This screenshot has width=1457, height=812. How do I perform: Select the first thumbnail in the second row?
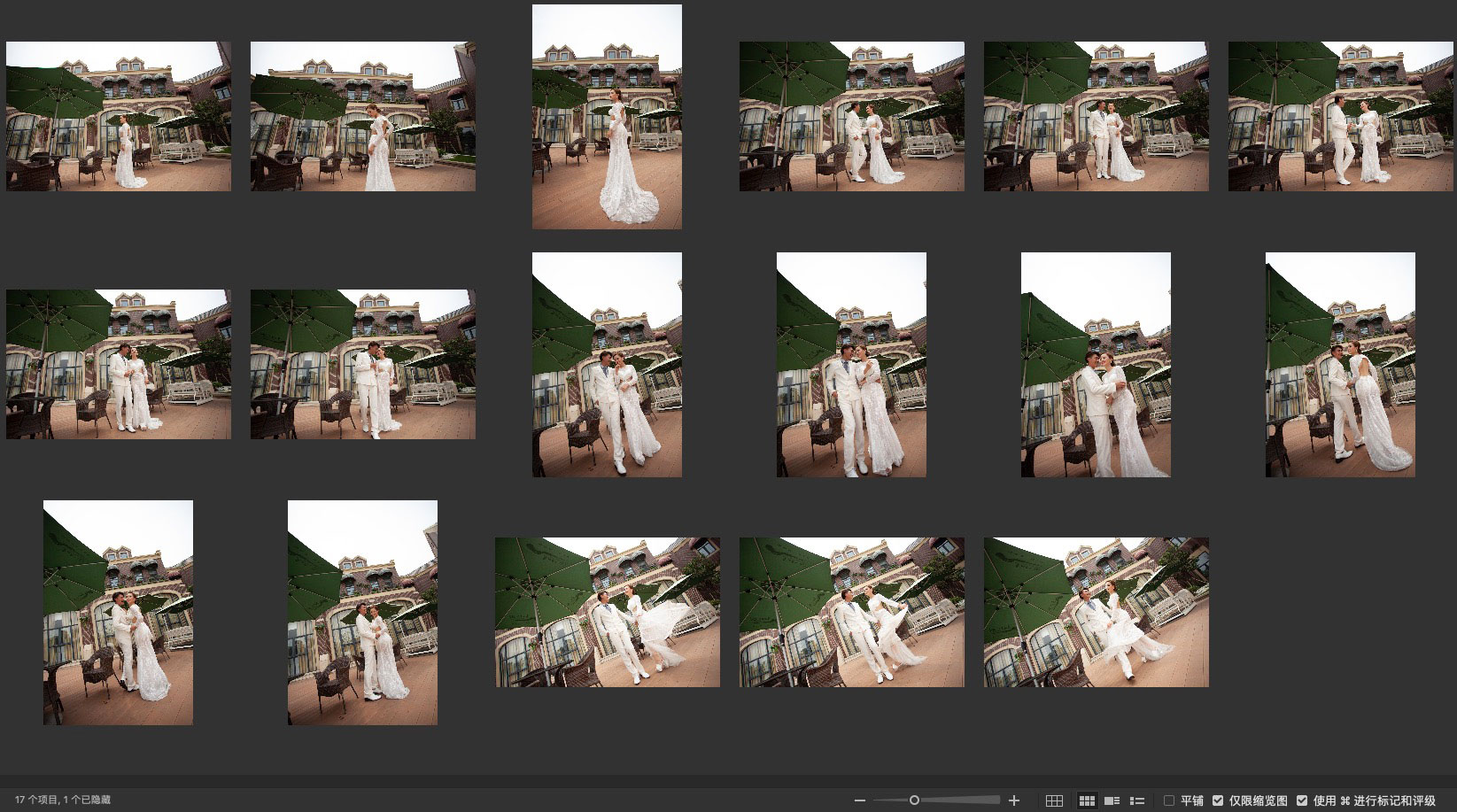coord(119,364)
